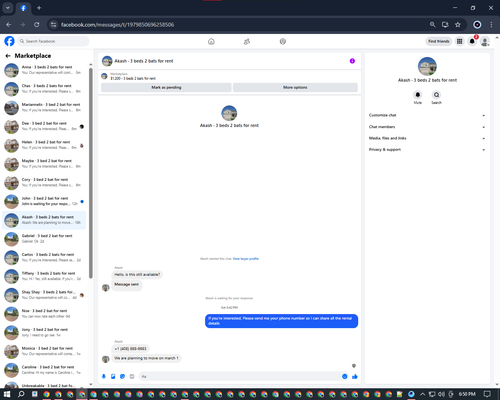The height and width of the screenshot is (400, 500).
Task: Open browser zoom magnifier icon in address bar
Action: [x=432, y=25]
